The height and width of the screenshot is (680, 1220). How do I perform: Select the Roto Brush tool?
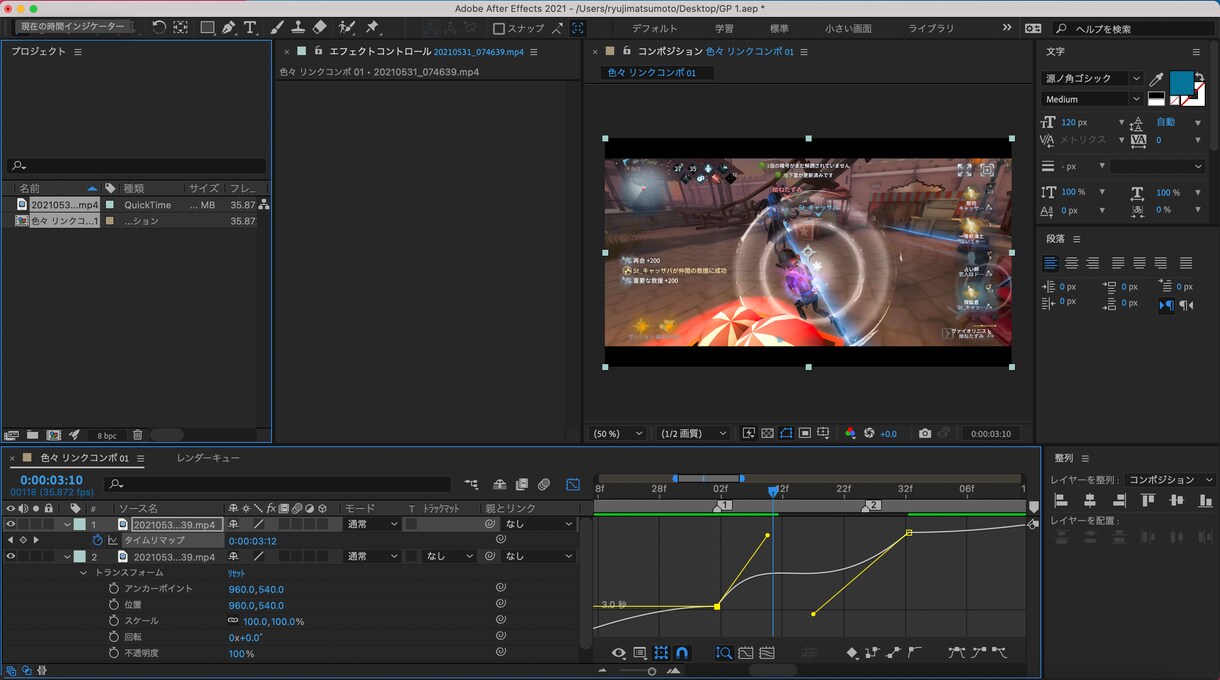point(347,28)
